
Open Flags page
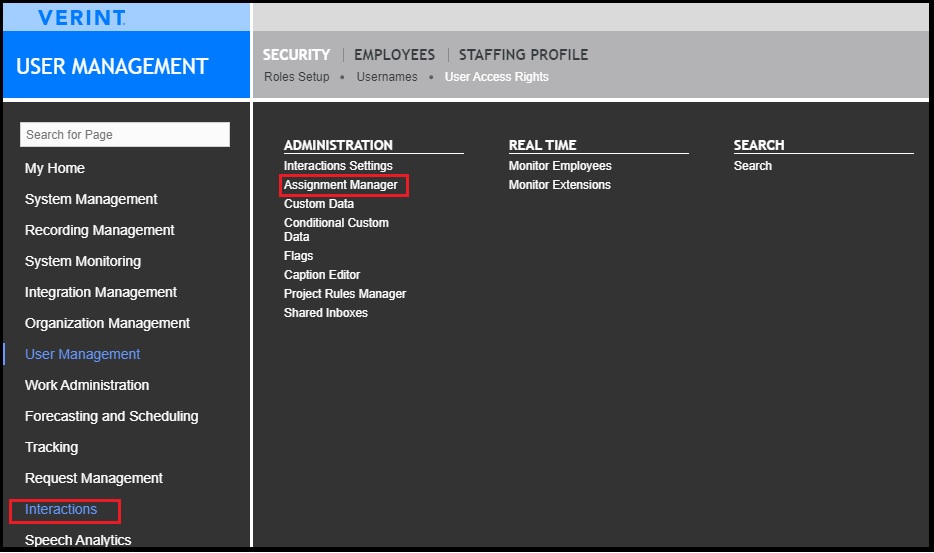(x=298, y=256)
